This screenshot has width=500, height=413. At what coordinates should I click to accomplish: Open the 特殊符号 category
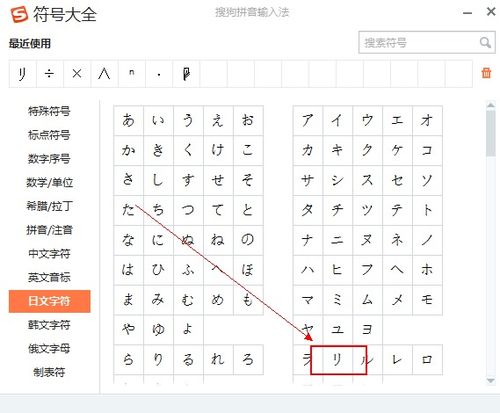point(49,111)
